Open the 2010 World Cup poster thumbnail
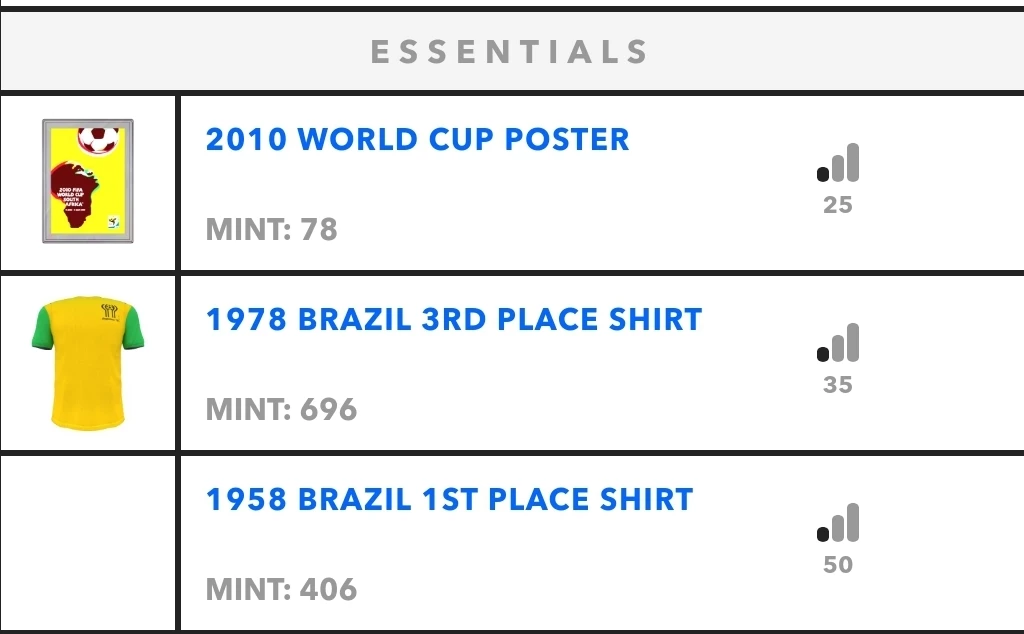Screen dimensions: 1024x634 pos(88,181)
